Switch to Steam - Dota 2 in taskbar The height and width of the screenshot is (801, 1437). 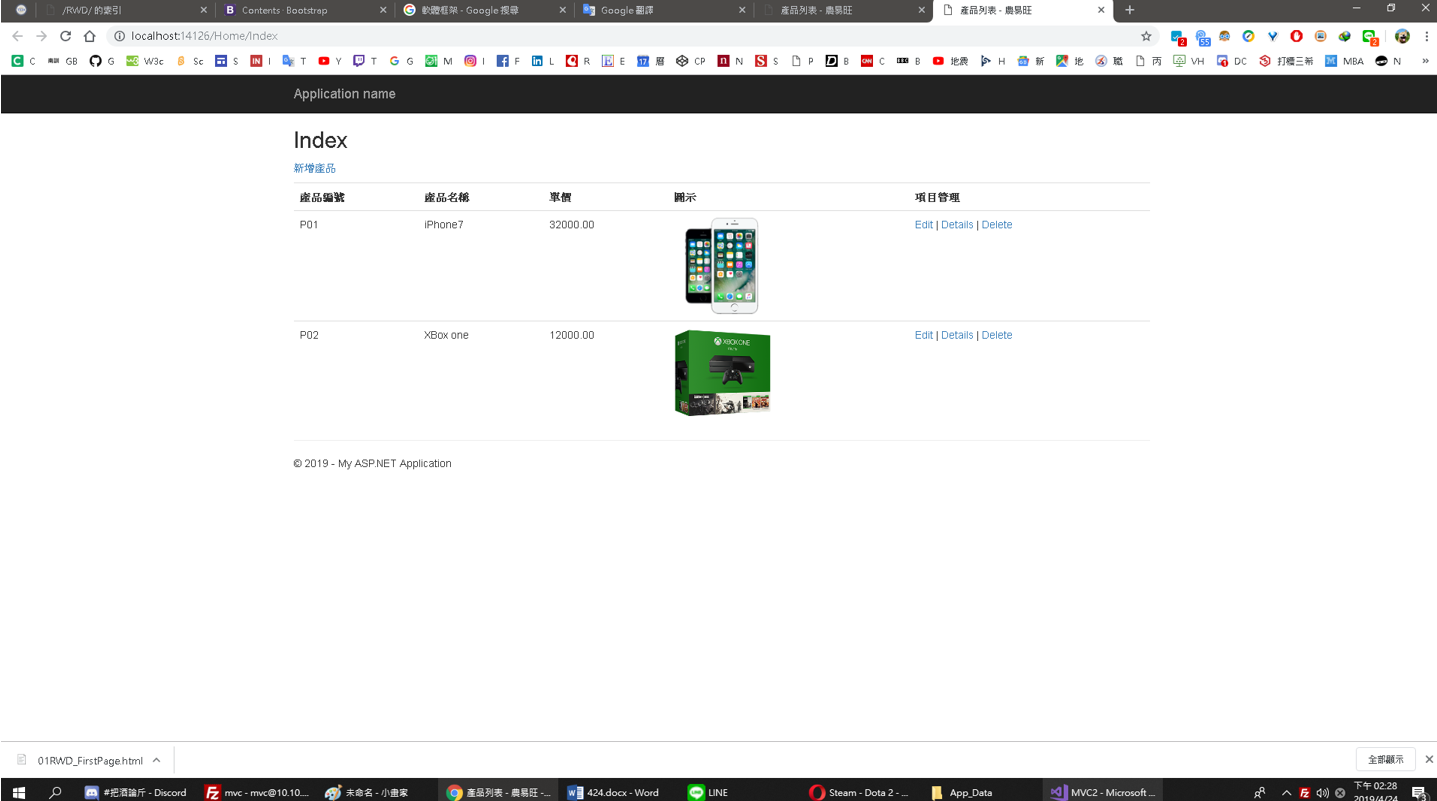pyautogui.click(x=859, y=792)
